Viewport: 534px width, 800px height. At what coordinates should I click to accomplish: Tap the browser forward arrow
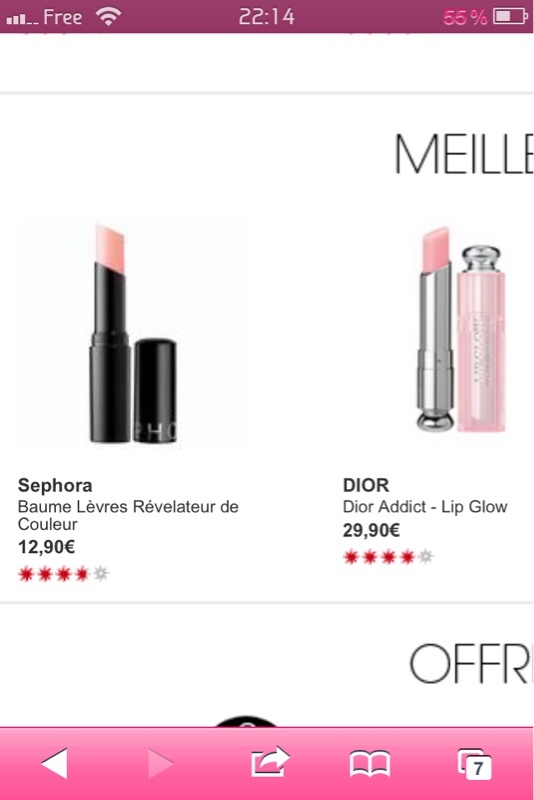[161, 763]
